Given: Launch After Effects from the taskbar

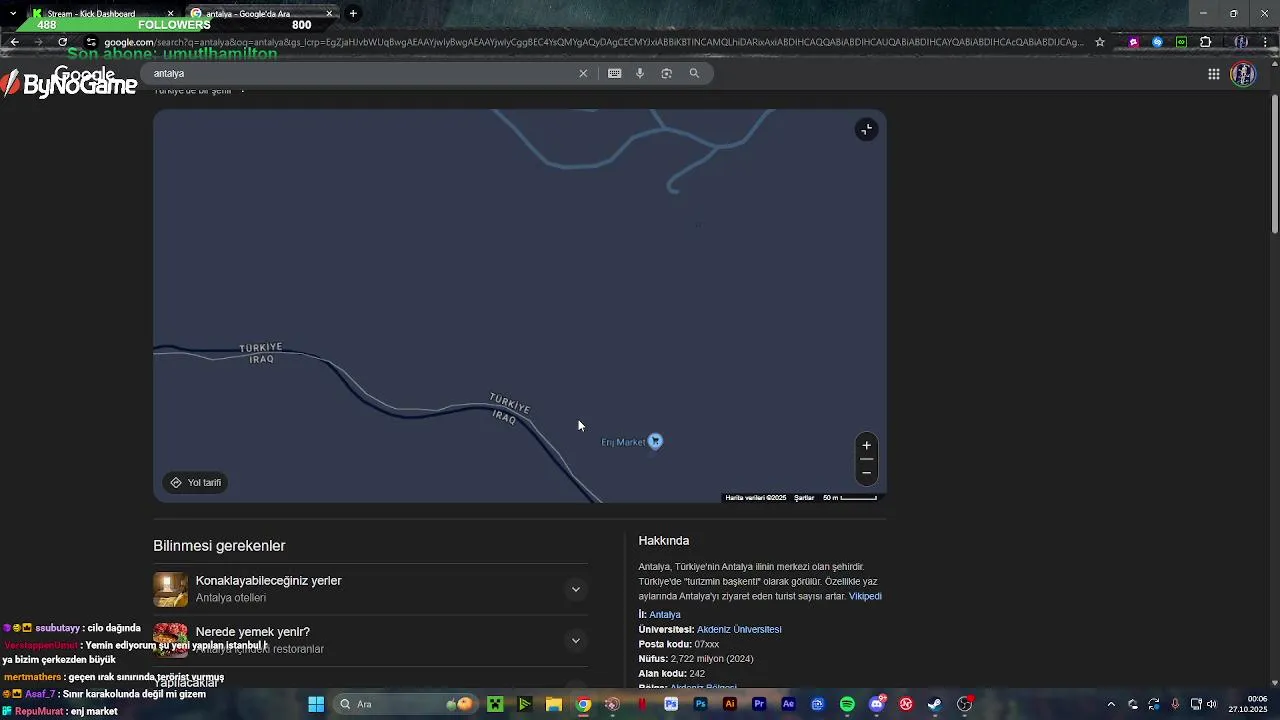Looking at the screenshot, I should point(788,704).
